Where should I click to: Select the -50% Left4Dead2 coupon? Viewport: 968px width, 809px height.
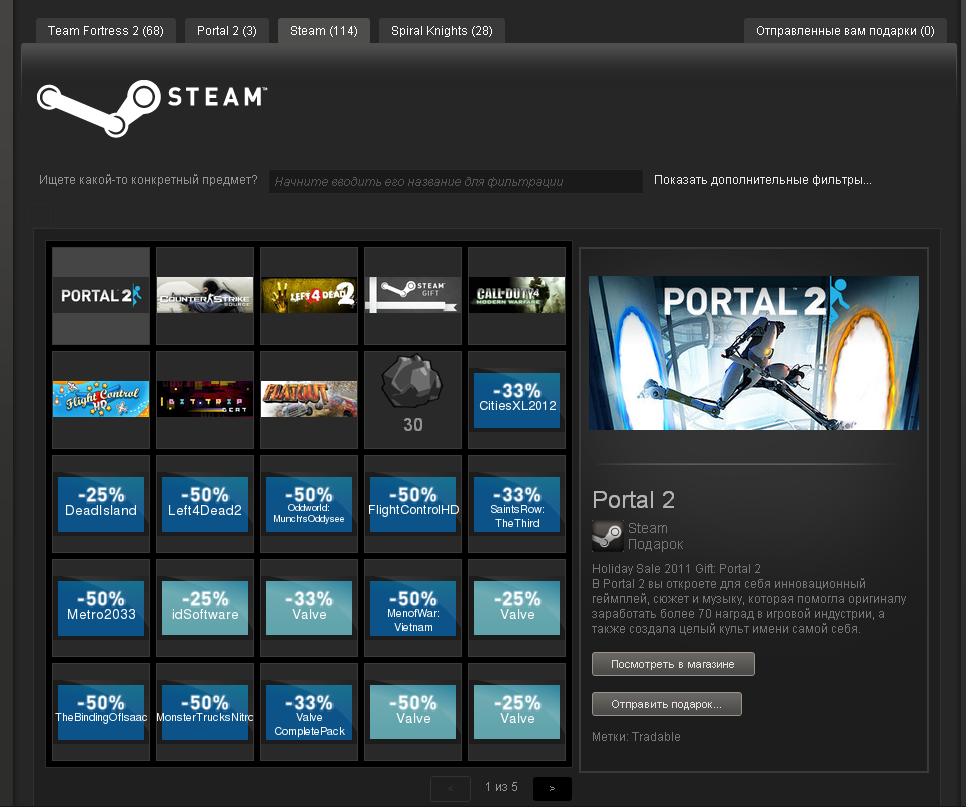point(205,504)
